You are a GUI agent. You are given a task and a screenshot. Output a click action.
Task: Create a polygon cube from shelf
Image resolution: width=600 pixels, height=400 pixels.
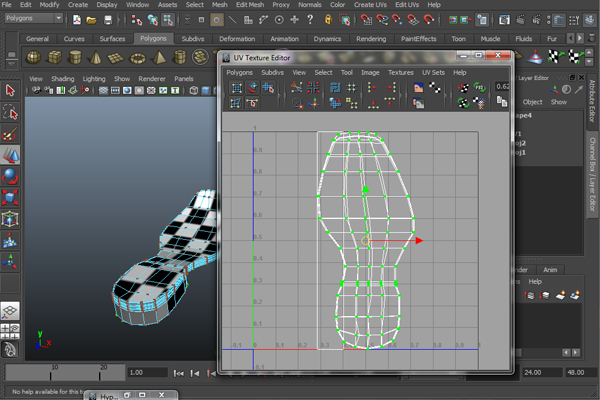tap(54, 57)
